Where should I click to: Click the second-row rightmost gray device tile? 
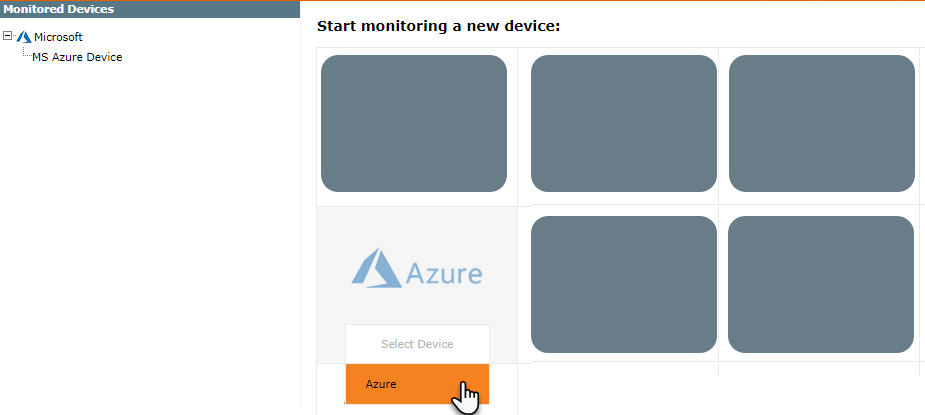coord(821,285)
